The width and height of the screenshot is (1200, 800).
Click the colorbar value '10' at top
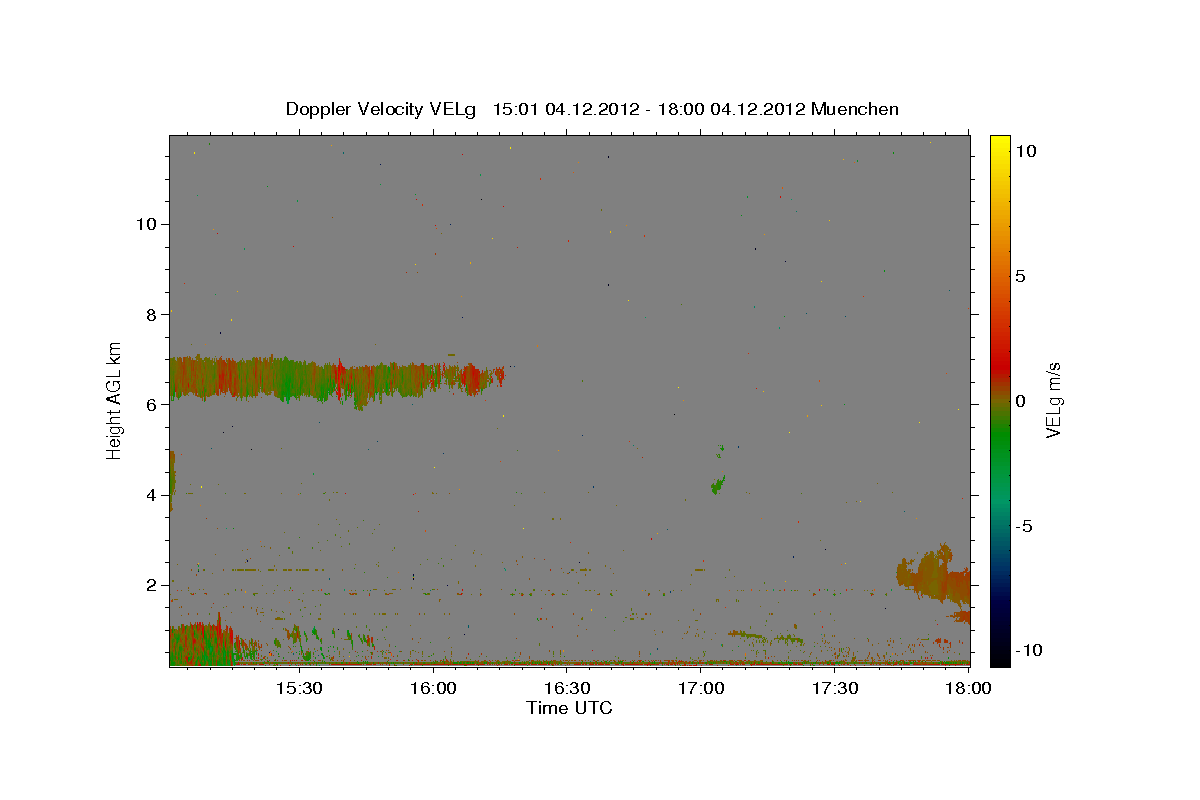pyautogui.click(x=1026, y=151)
